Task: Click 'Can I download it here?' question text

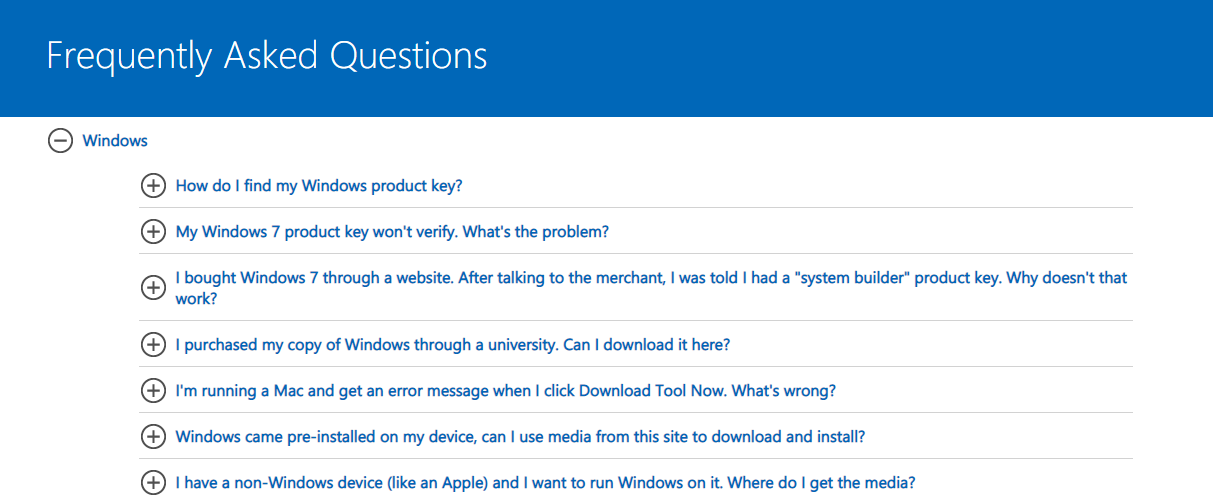Action: (647, 345)
